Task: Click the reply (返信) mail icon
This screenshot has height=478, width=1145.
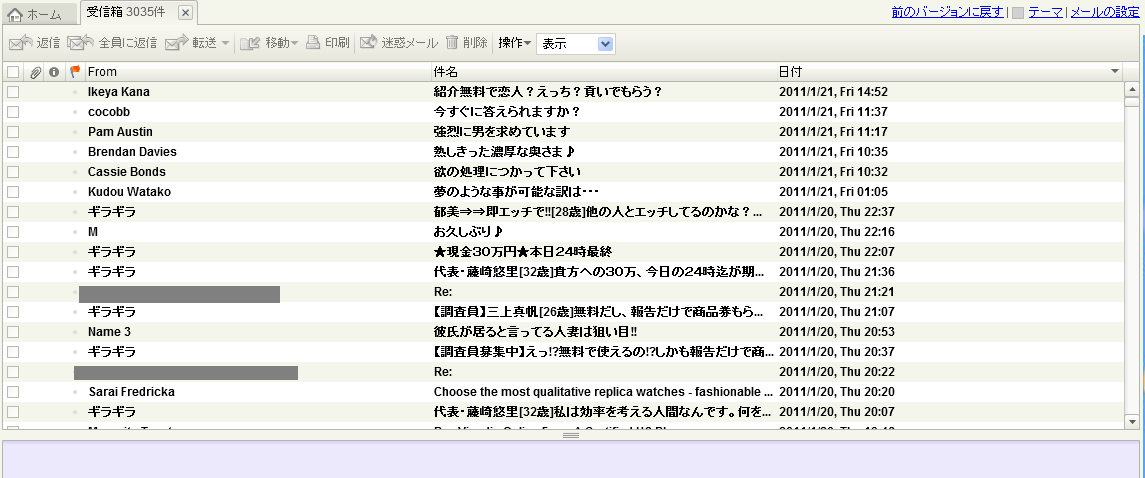Action: (x=20, y=43)
